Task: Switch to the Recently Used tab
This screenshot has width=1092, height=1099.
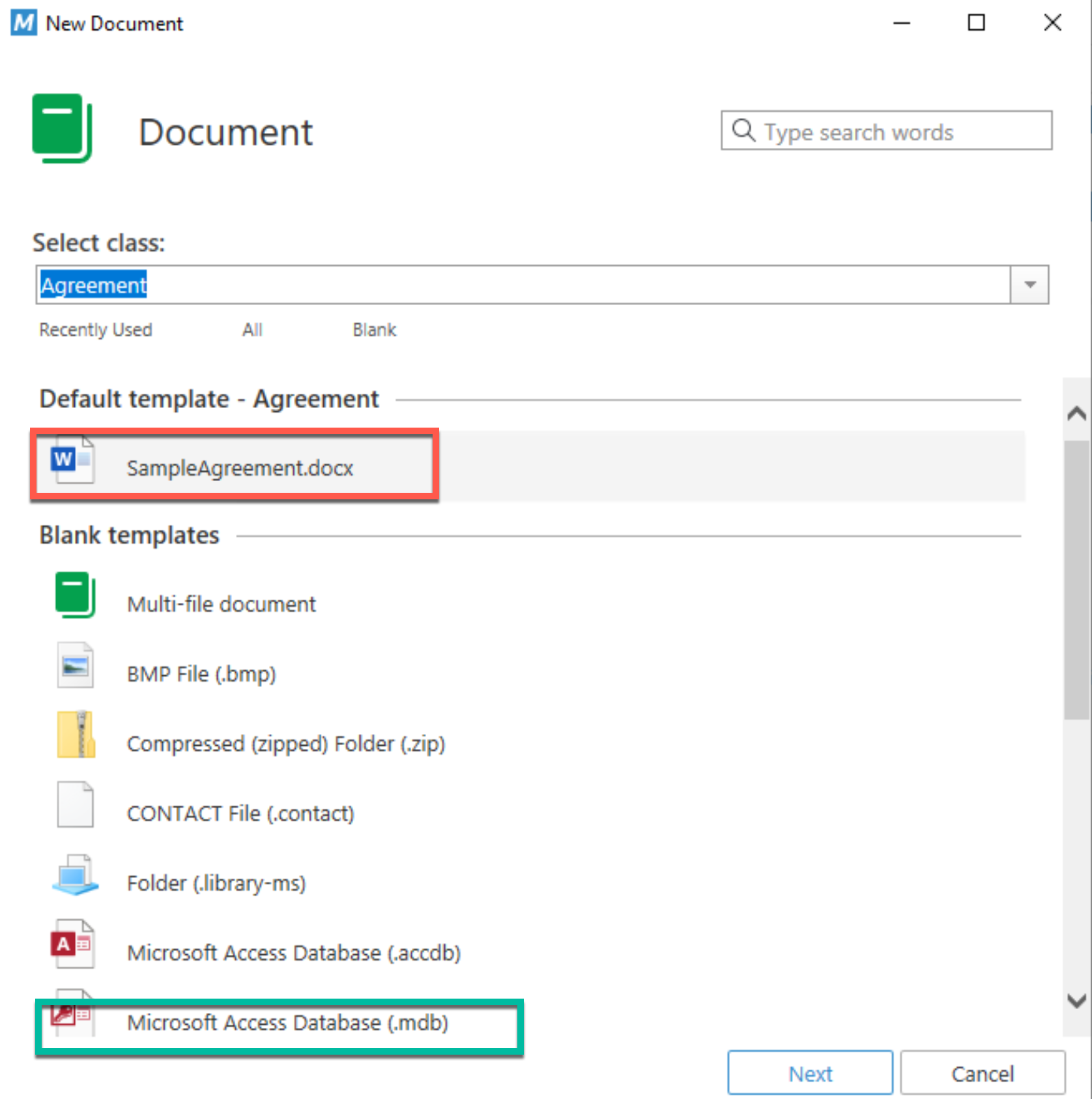Action: 96,330
